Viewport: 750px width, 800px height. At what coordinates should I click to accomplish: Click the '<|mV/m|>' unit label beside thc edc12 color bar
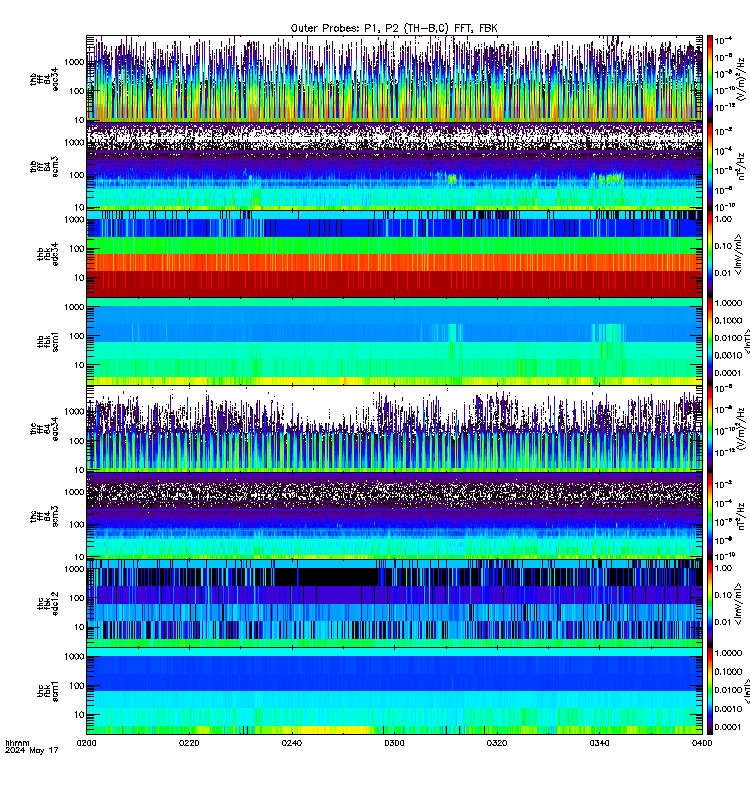click(738, 604)
